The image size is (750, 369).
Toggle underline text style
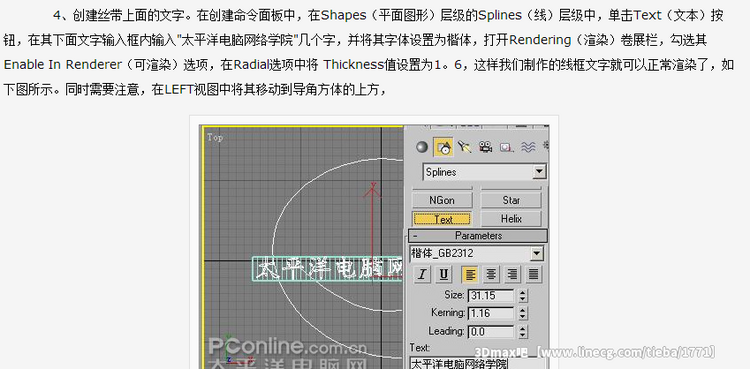click(444, 274)
